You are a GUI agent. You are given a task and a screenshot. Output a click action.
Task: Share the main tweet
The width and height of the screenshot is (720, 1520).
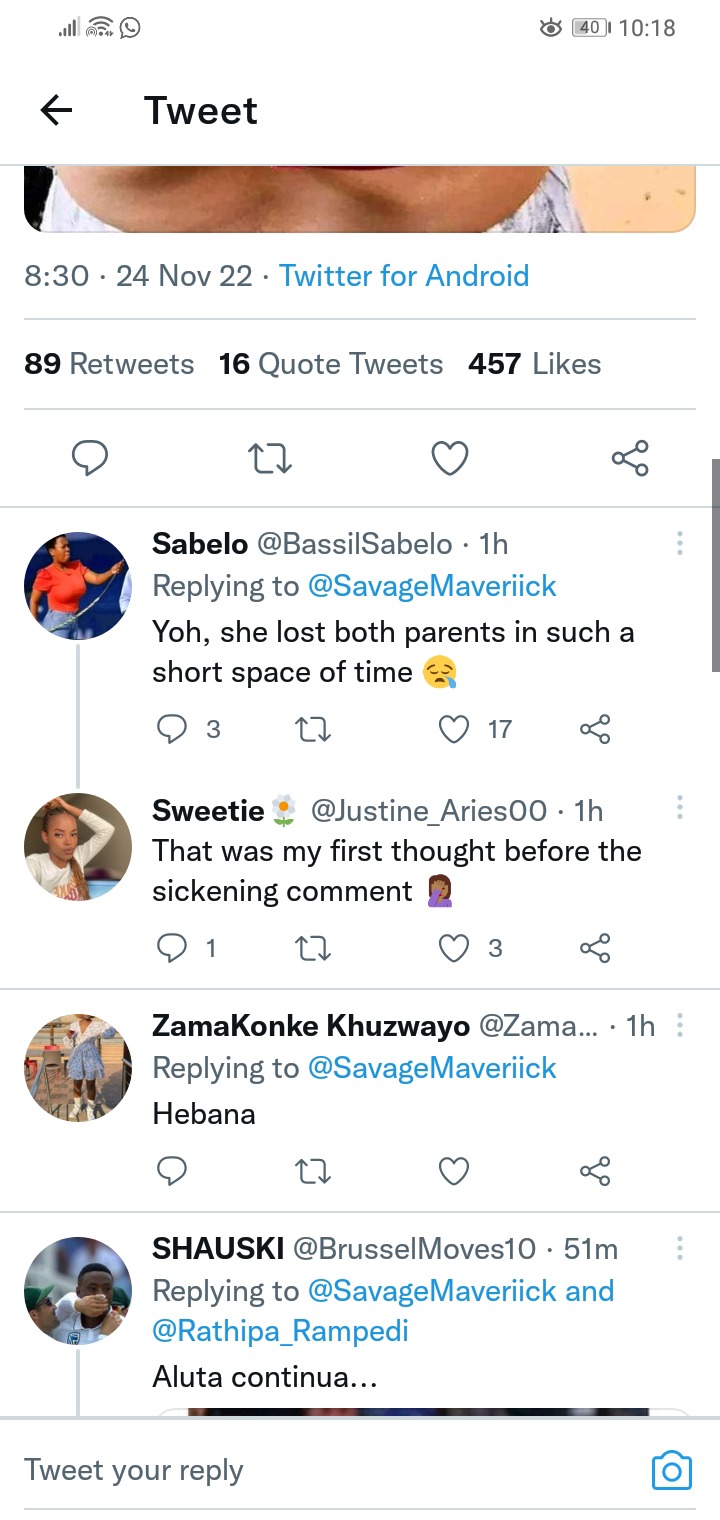[x=630, y=459]
